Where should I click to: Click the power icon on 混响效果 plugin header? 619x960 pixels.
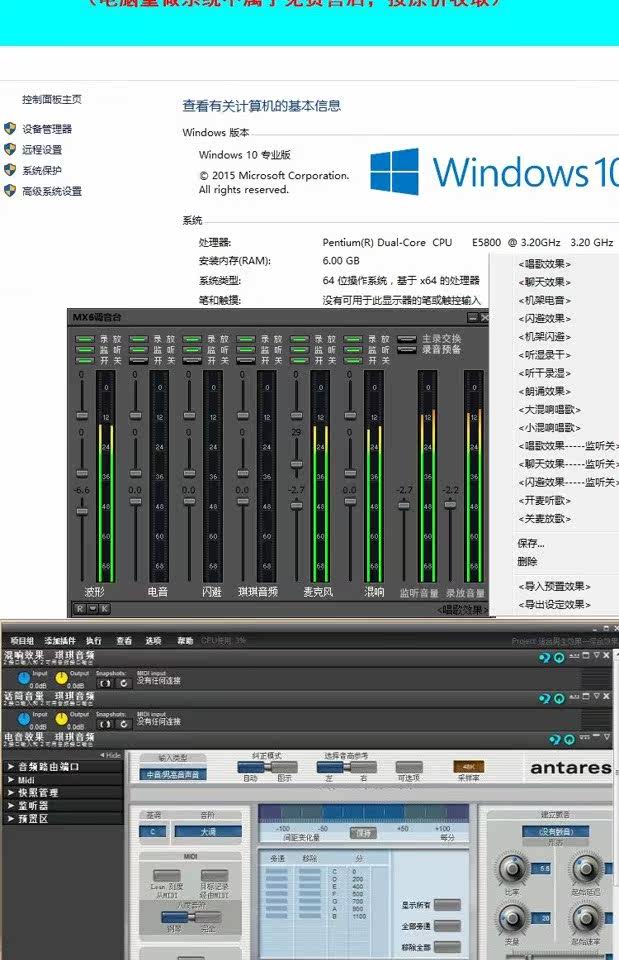559,658
